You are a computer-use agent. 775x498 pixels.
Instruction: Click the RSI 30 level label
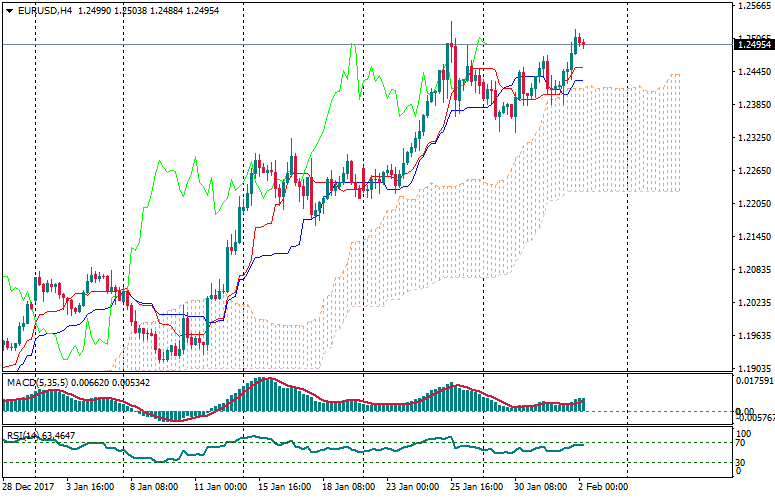tap(742, 462)
